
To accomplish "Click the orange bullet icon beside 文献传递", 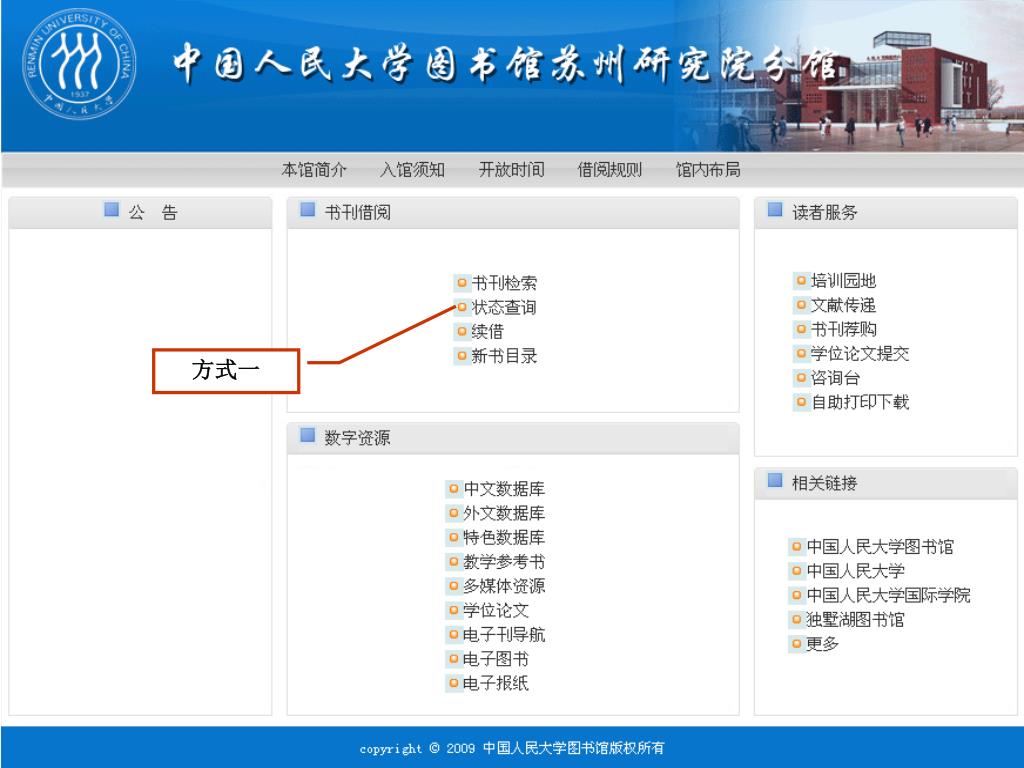I will point(801,305).
